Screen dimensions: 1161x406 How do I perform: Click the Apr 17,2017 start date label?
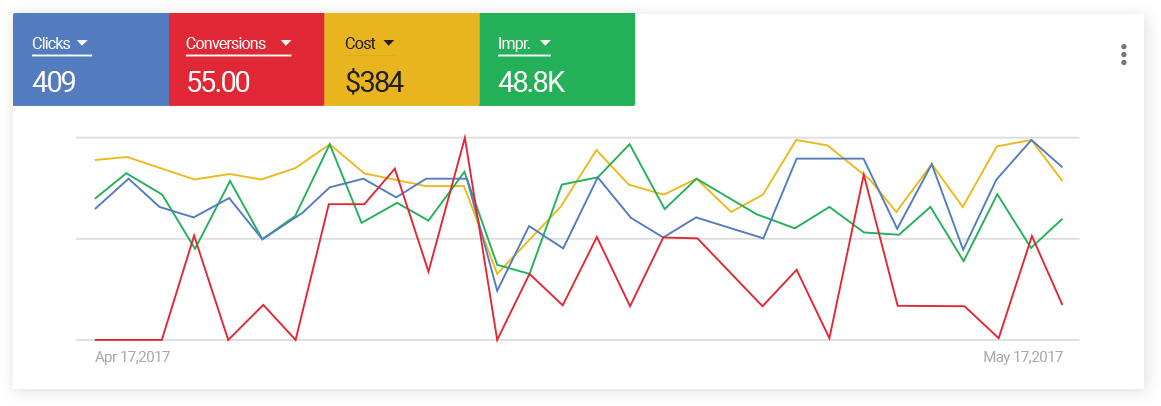pyautogui.click(x=132, y=357)
